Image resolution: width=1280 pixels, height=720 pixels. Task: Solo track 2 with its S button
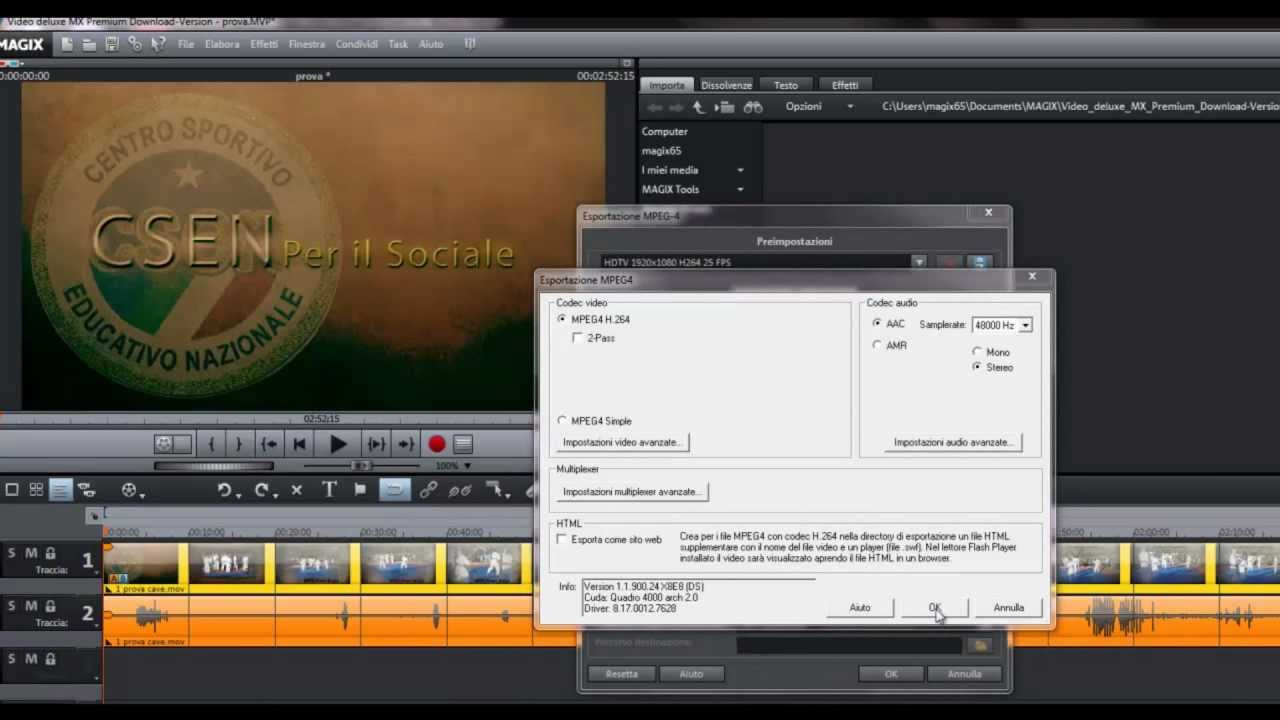point(12,606)
